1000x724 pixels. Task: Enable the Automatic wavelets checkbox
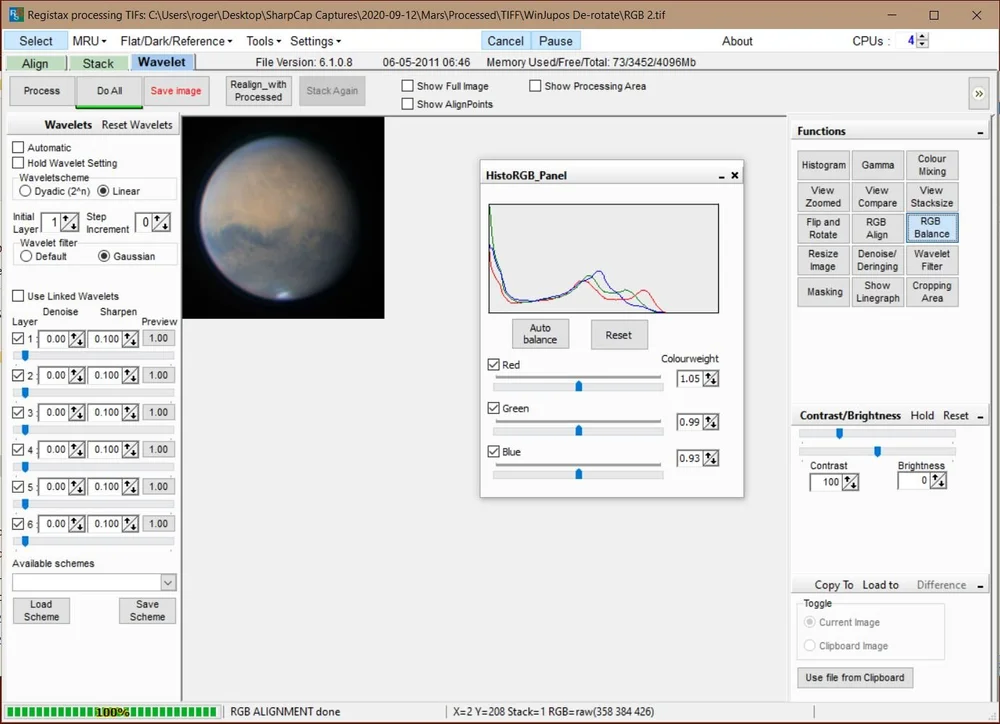18,147
